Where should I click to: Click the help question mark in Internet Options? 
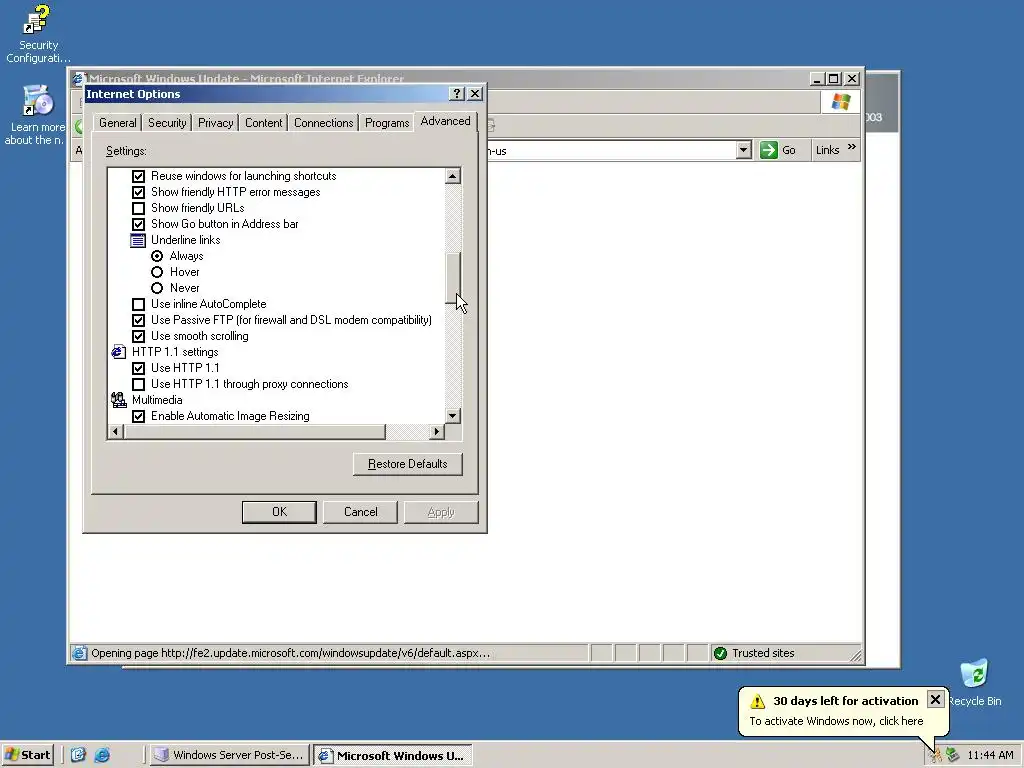[457, 94]
